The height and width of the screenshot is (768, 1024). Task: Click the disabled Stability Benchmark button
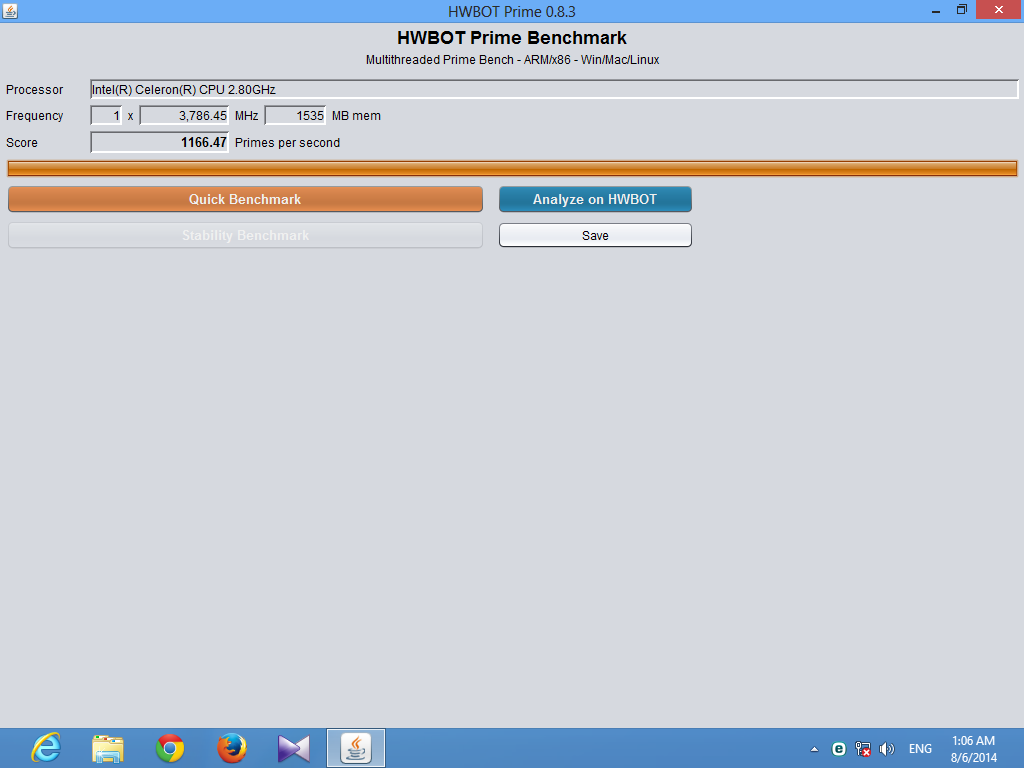[246, 235]
